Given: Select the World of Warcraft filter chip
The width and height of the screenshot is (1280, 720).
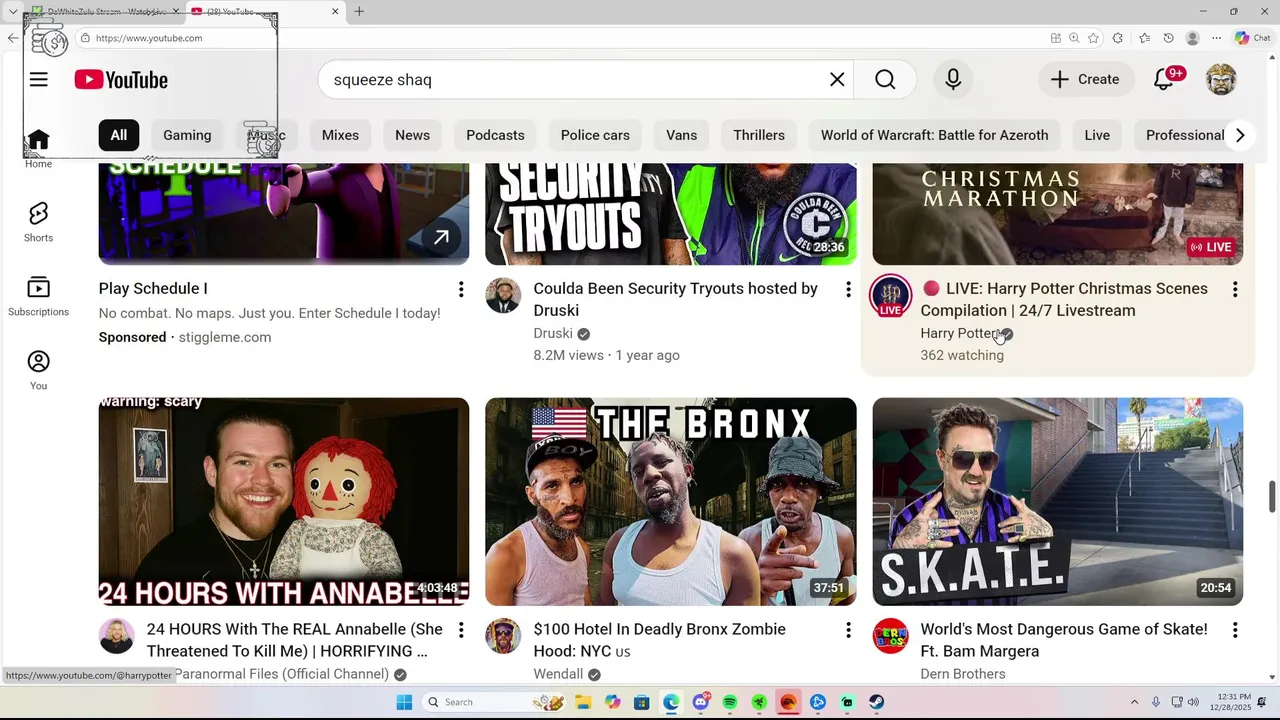Looking at the screenshot, I should [935, 135].
